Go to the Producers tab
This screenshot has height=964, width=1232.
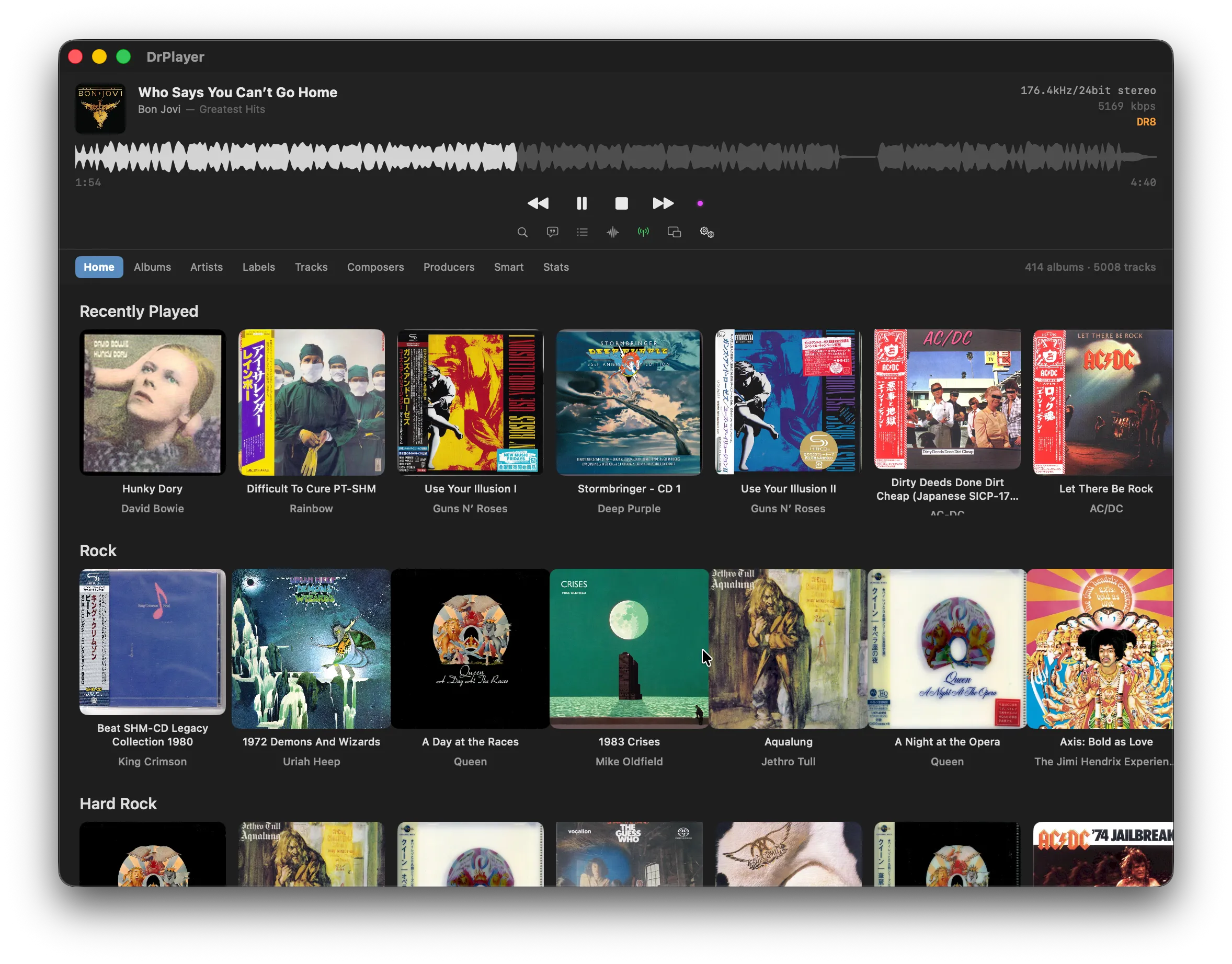449,267
